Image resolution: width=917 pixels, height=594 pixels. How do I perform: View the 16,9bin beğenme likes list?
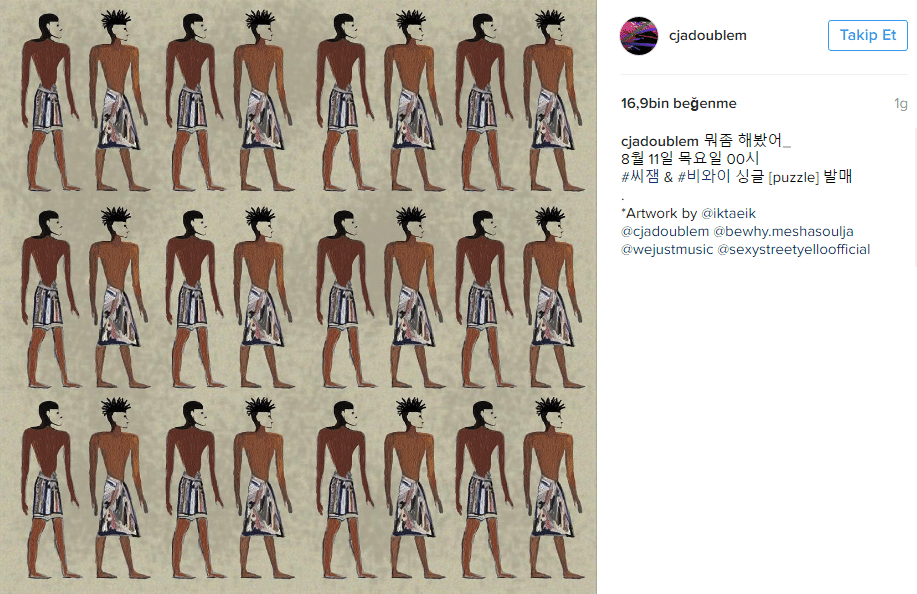pos(678,103)
